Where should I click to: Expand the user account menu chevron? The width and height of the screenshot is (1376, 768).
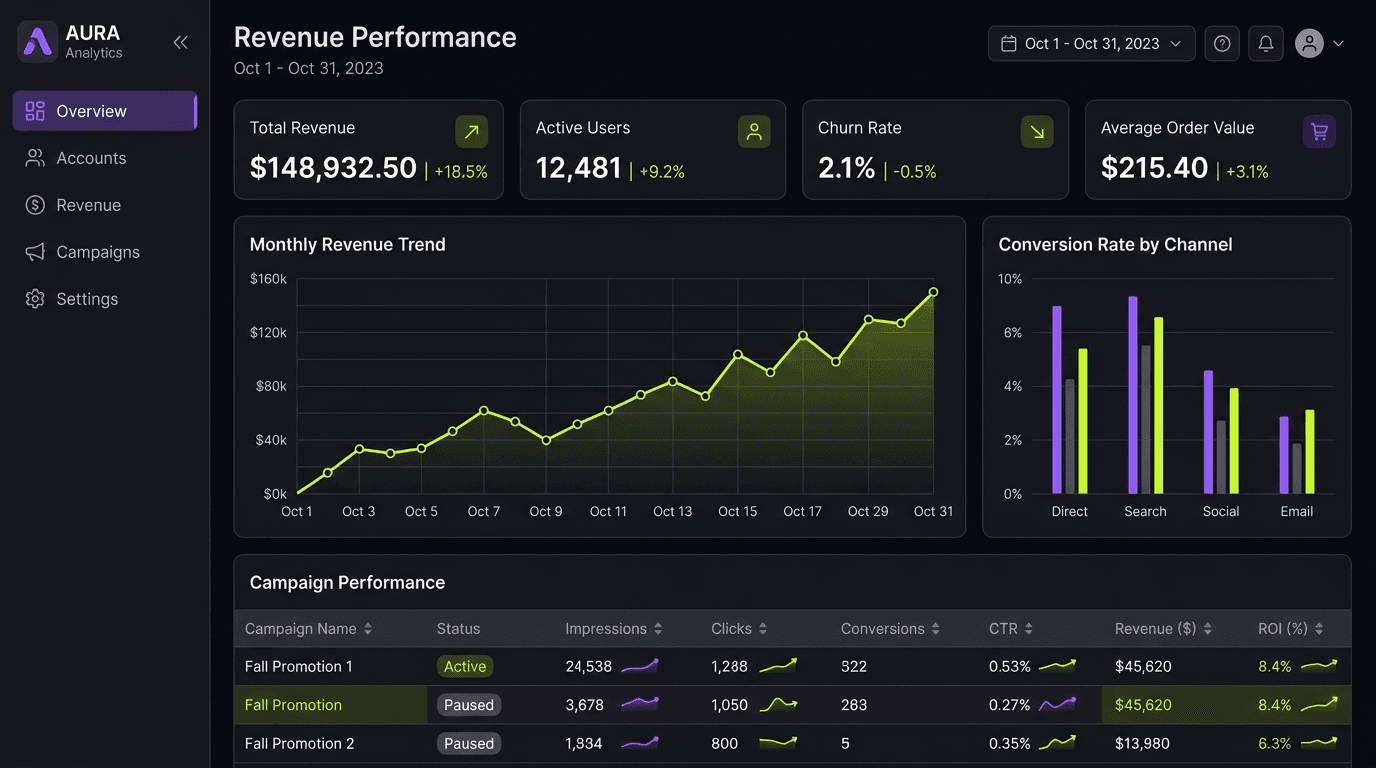click(1338, 44)
